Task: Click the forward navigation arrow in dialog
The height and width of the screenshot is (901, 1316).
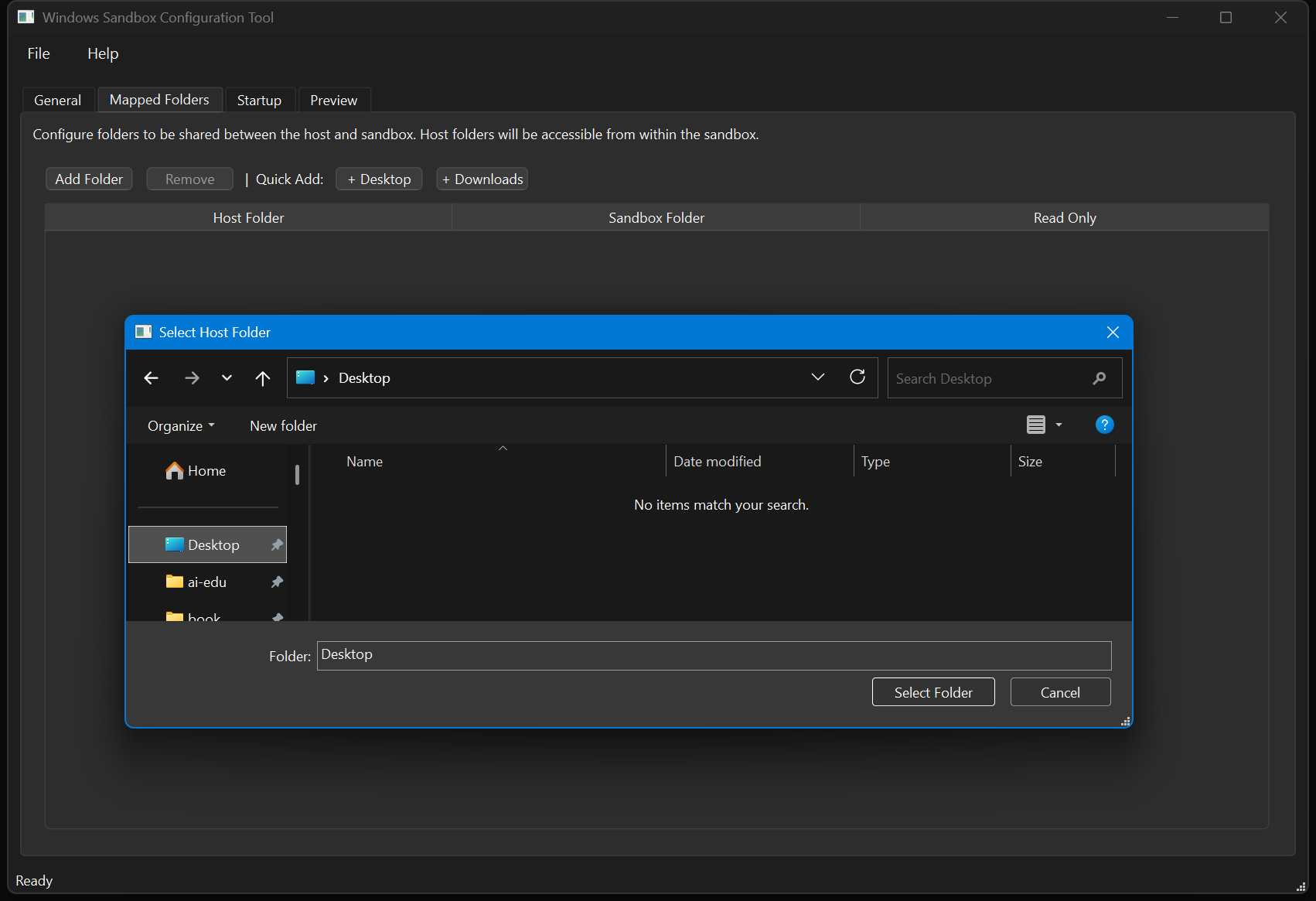Action: coord(192,378)
